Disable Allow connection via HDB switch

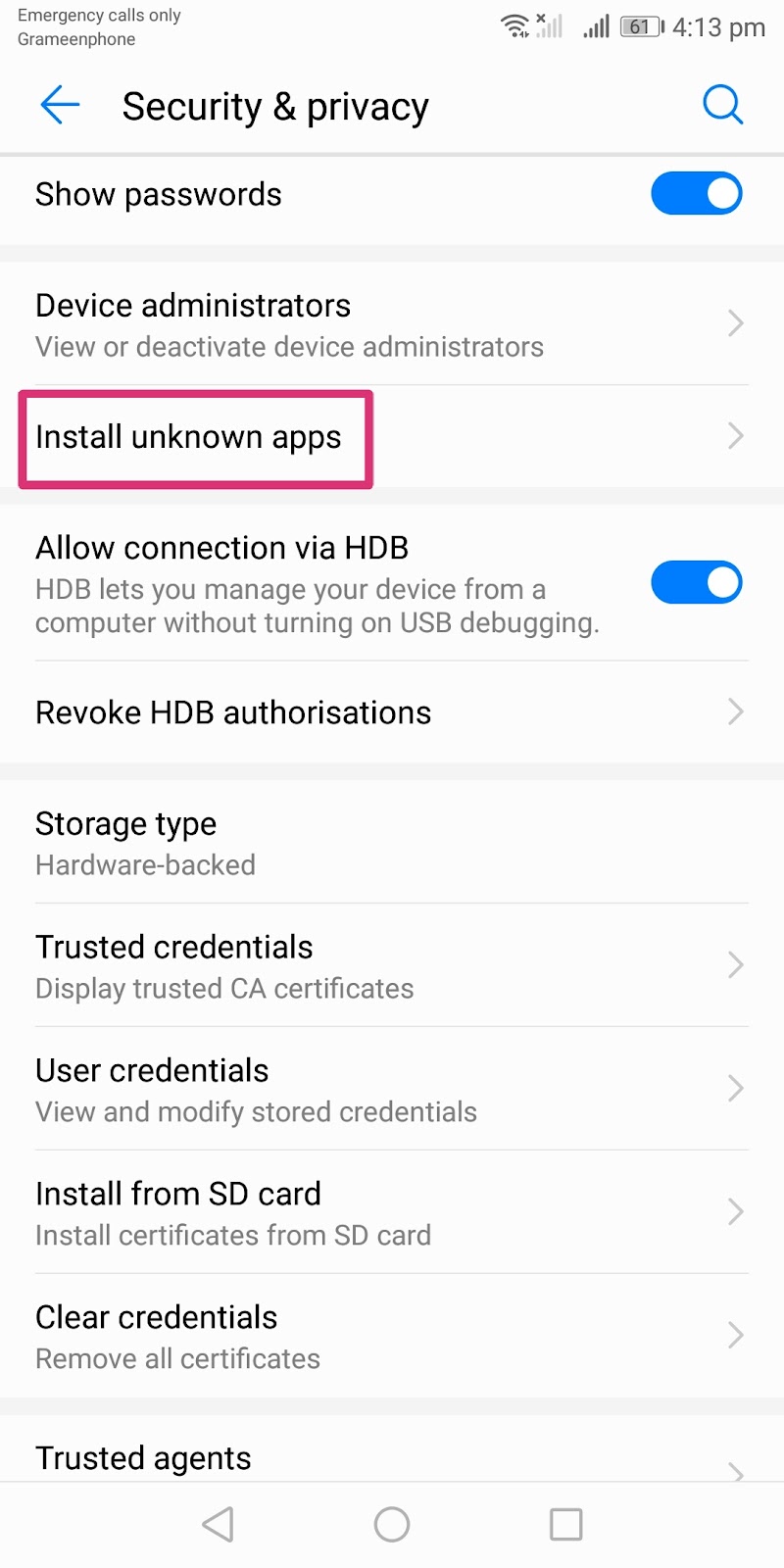point(697,582)
